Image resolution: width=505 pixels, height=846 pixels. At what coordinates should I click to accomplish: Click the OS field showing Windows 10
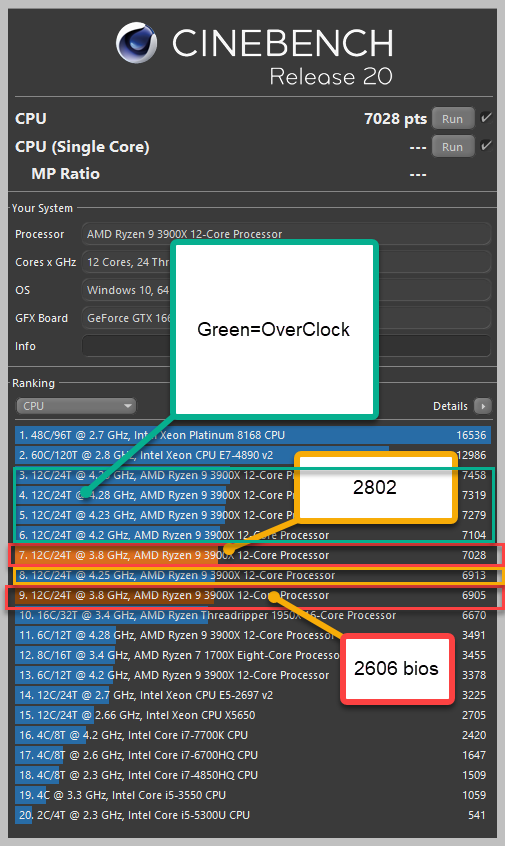pos(286,290)
